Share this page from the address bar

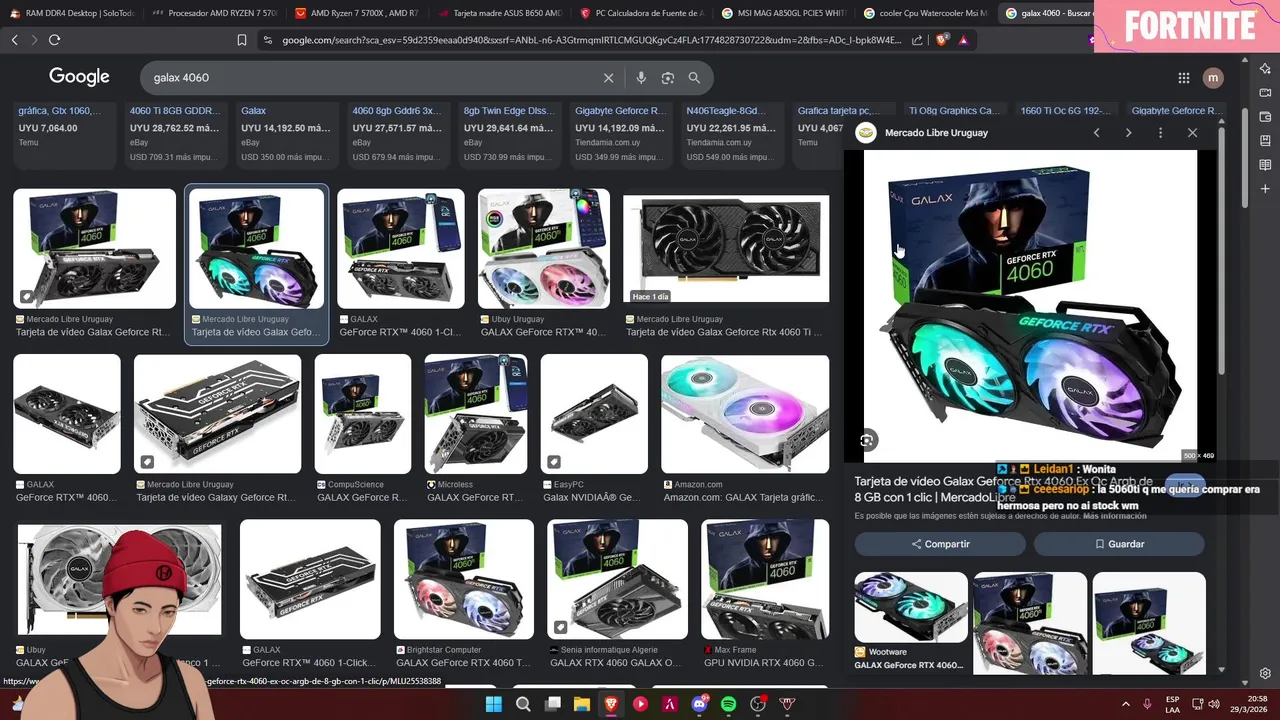(x=918, y=40)
